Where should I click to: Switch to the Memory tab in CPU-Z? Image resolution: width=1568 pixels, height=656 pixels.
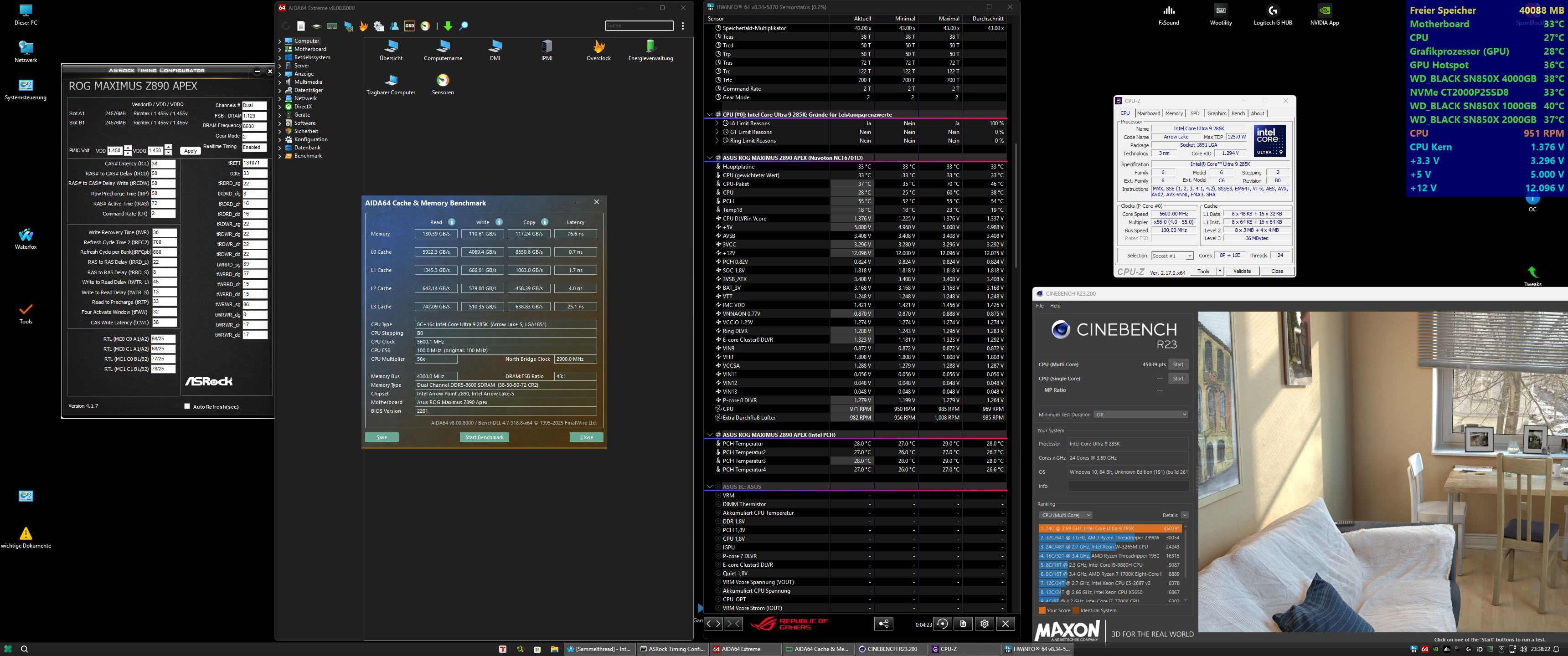pyautogui.click(x=1174, y=113)
